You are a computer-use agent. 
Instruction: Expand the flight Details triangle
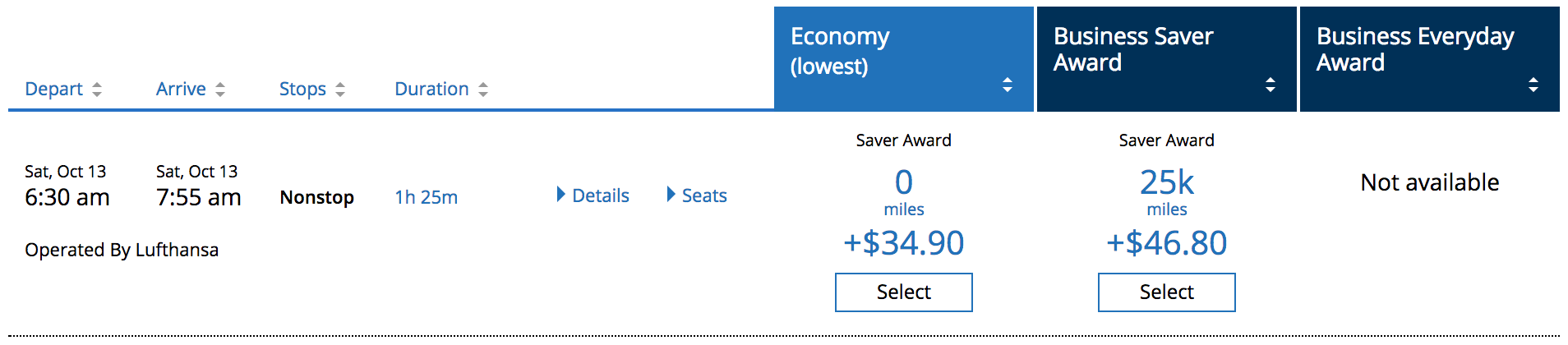click(561, 195)
